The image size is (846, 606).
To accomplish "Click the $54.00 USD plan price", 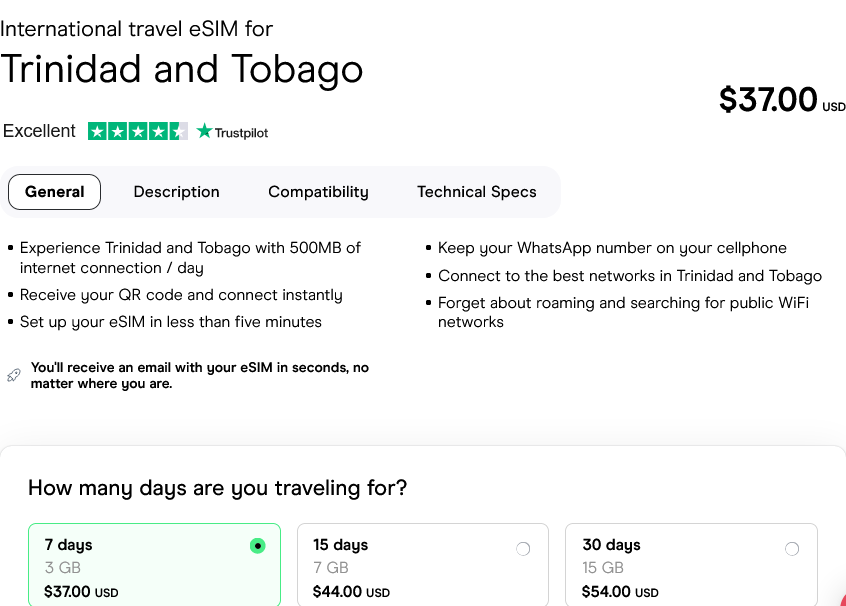I will pyautogui.click(x=620, y=592).
